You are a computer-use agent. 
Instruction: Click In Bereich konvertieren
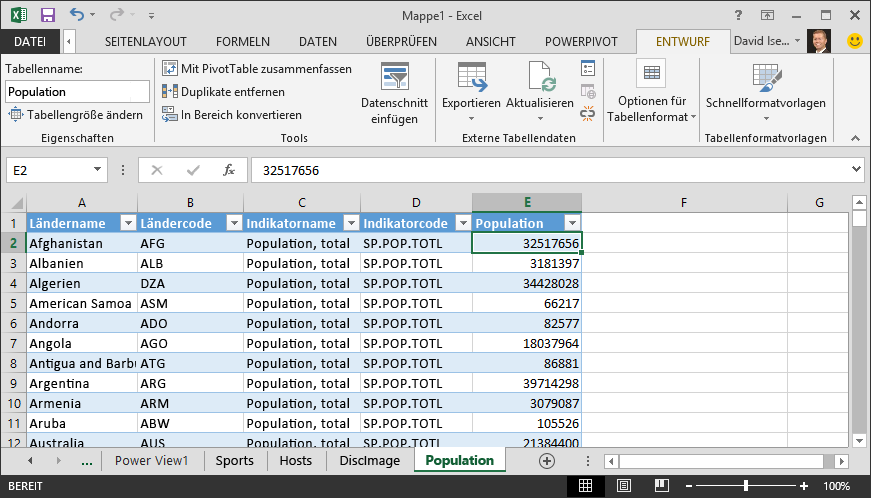(232, 115)
